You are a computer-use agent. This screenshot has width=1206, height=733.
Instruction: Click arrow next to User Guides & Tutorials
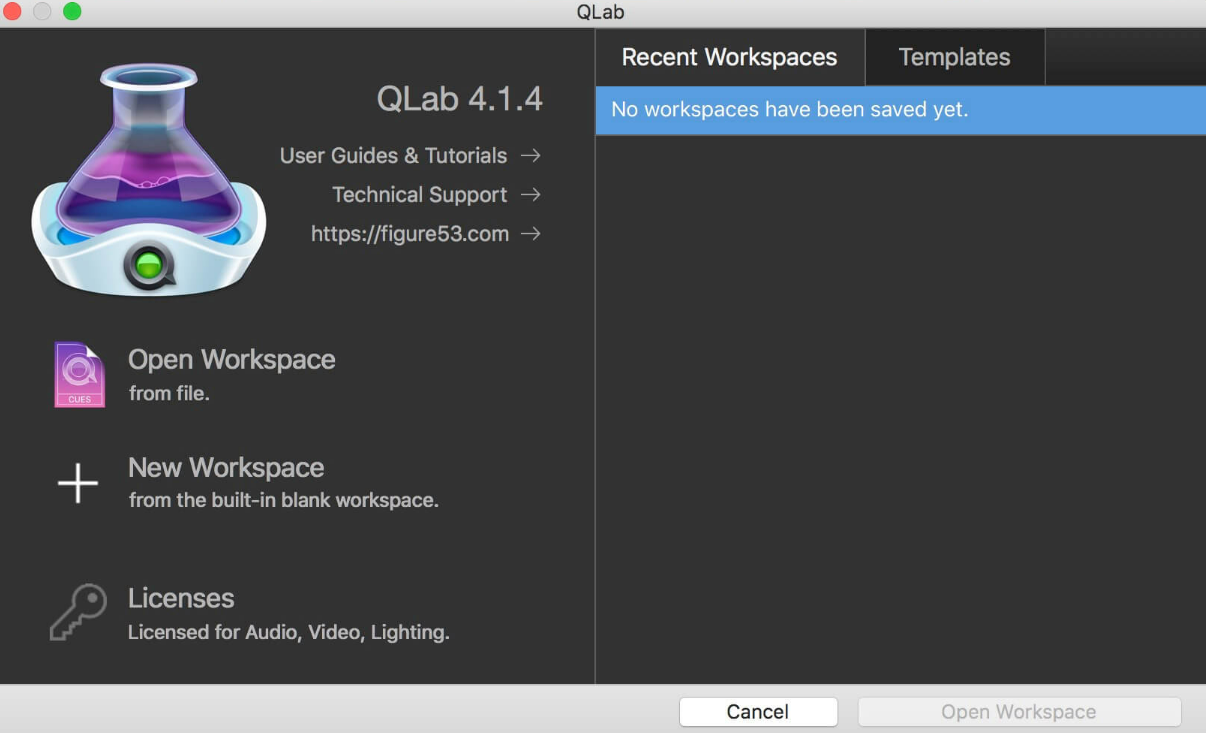[x=531, y=155]
